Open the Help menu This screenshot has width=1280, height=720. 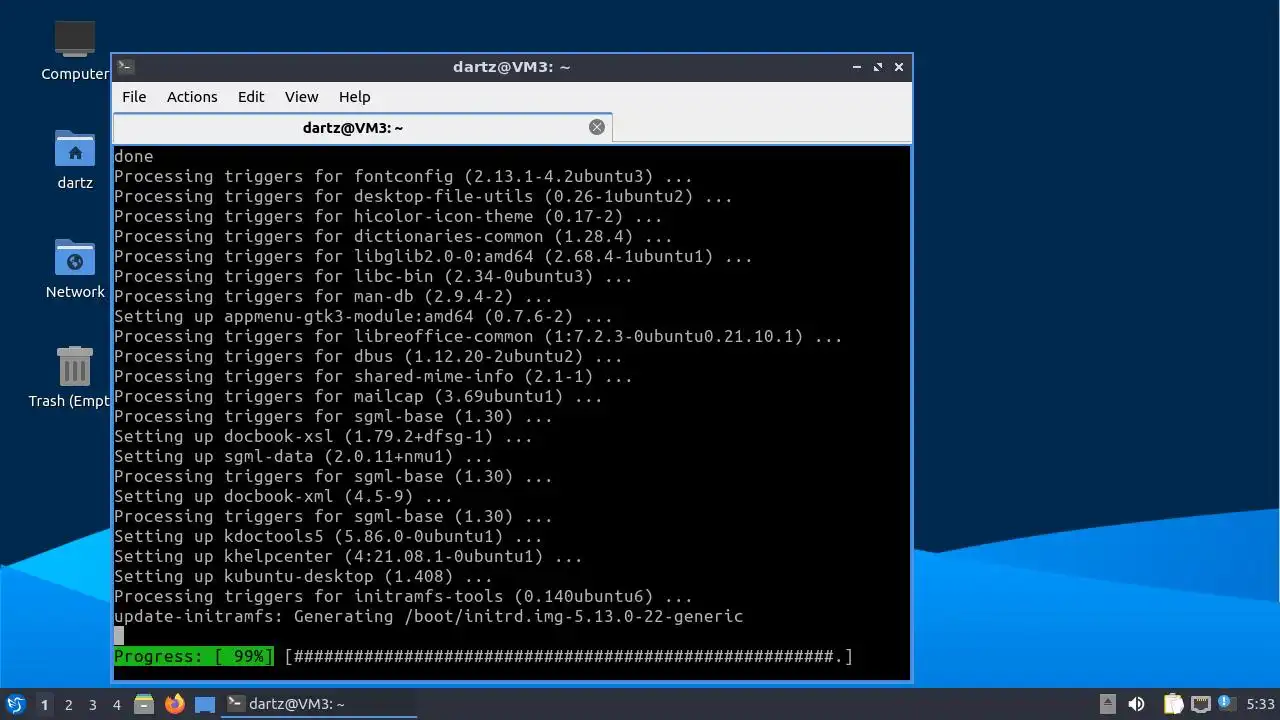click(355, 97)
